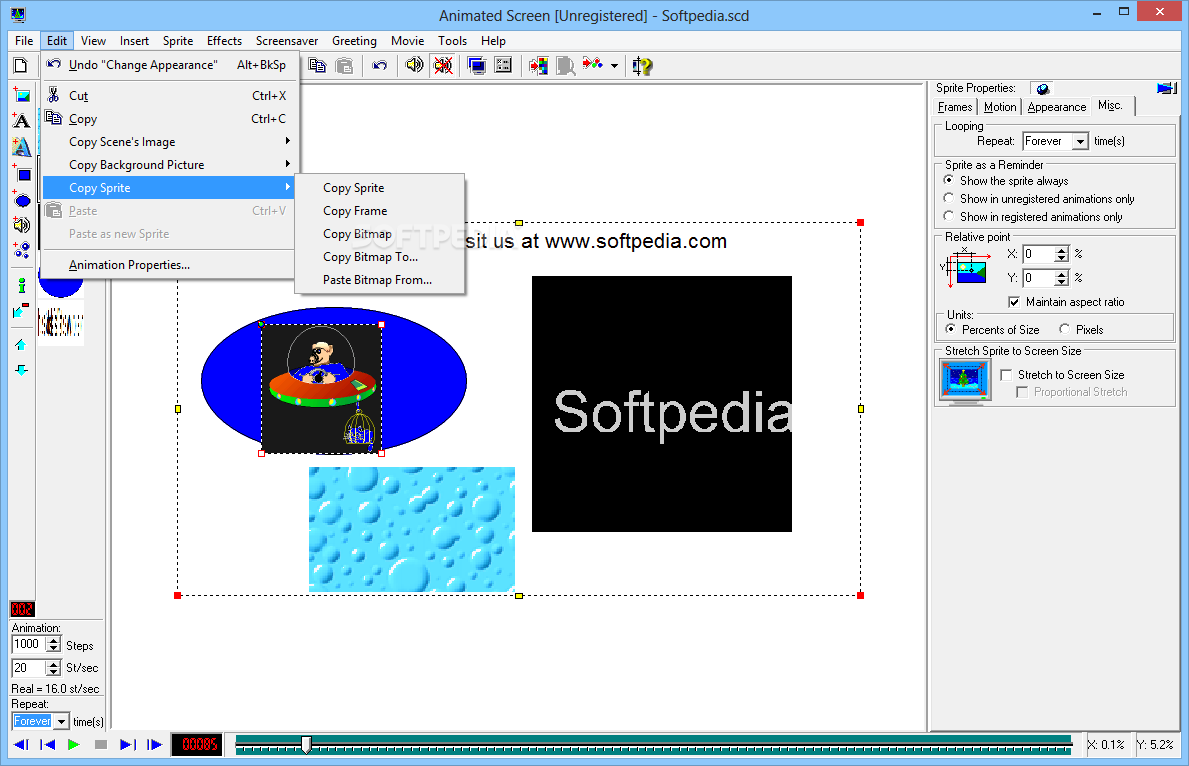Move sprite down with cyan down arrow
This screenshot has height=766, width=1189.
[x=21, y=370]
